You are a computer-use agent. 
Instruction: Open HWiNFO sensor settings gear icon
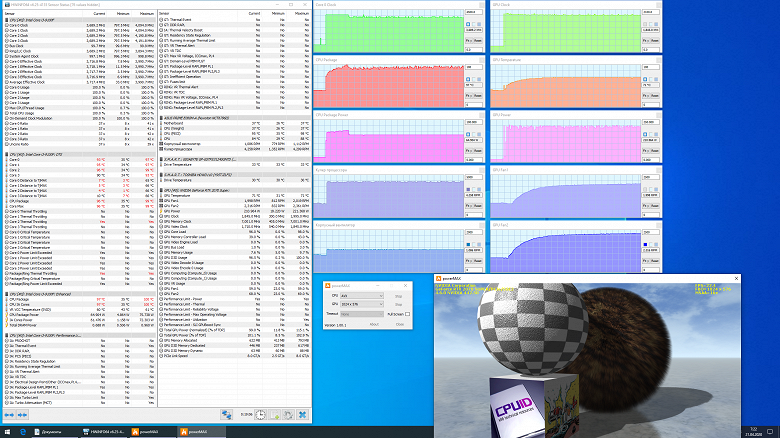[x=288, y=415]
